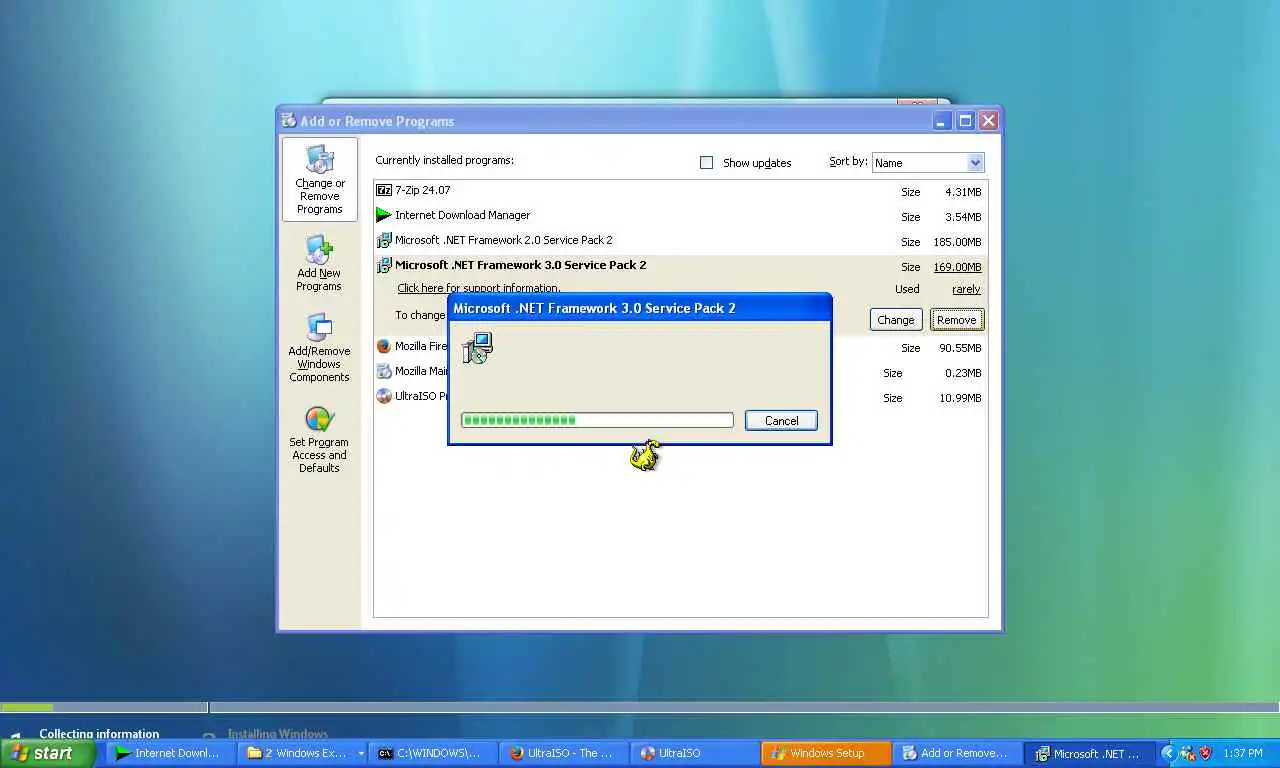The image size is (1280, 768).
Task: Click the Mozilla Maintenance Service icon
Action: tap(384, 371)
